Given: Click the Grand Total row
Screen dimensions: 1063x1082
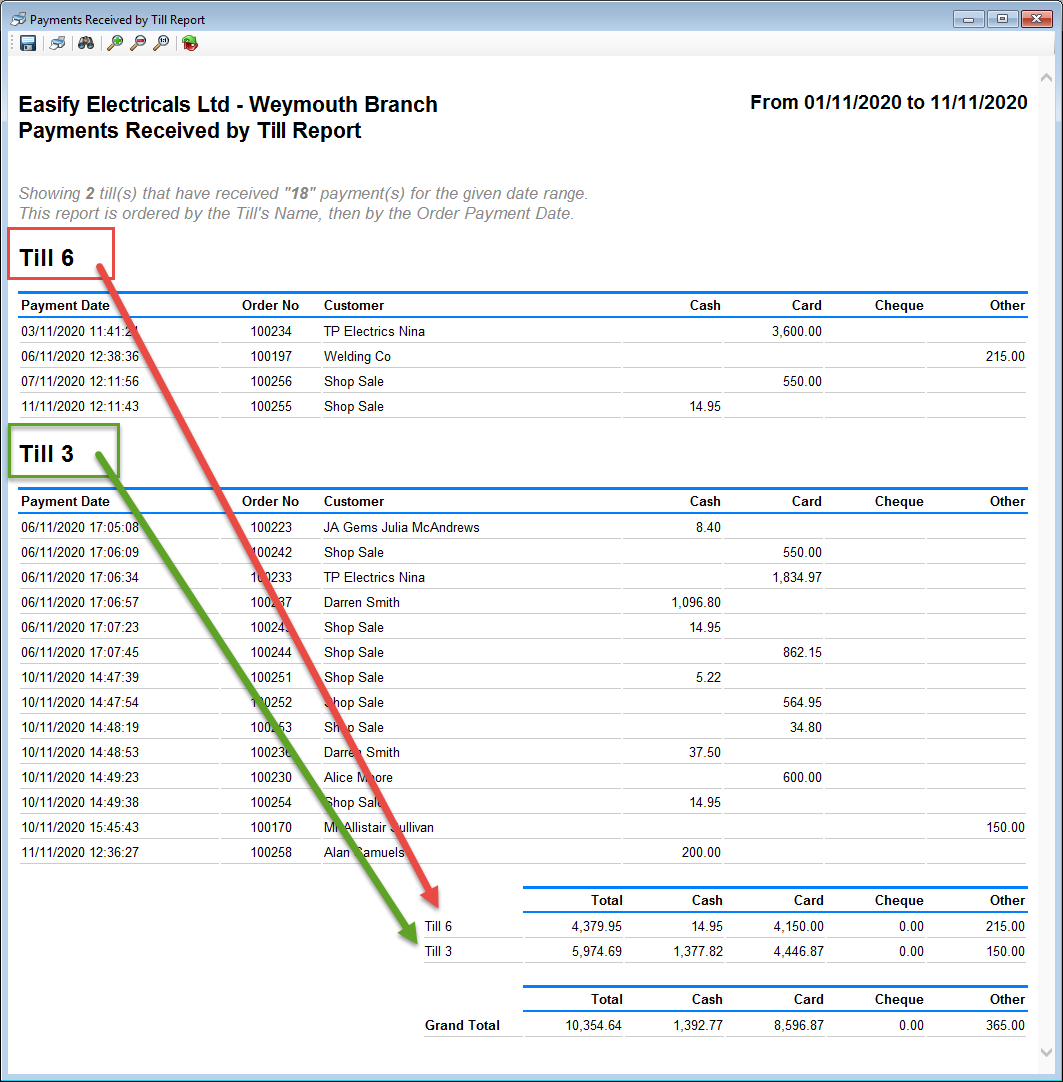Looking at the screenshot, I should [x=461, y=1026].
